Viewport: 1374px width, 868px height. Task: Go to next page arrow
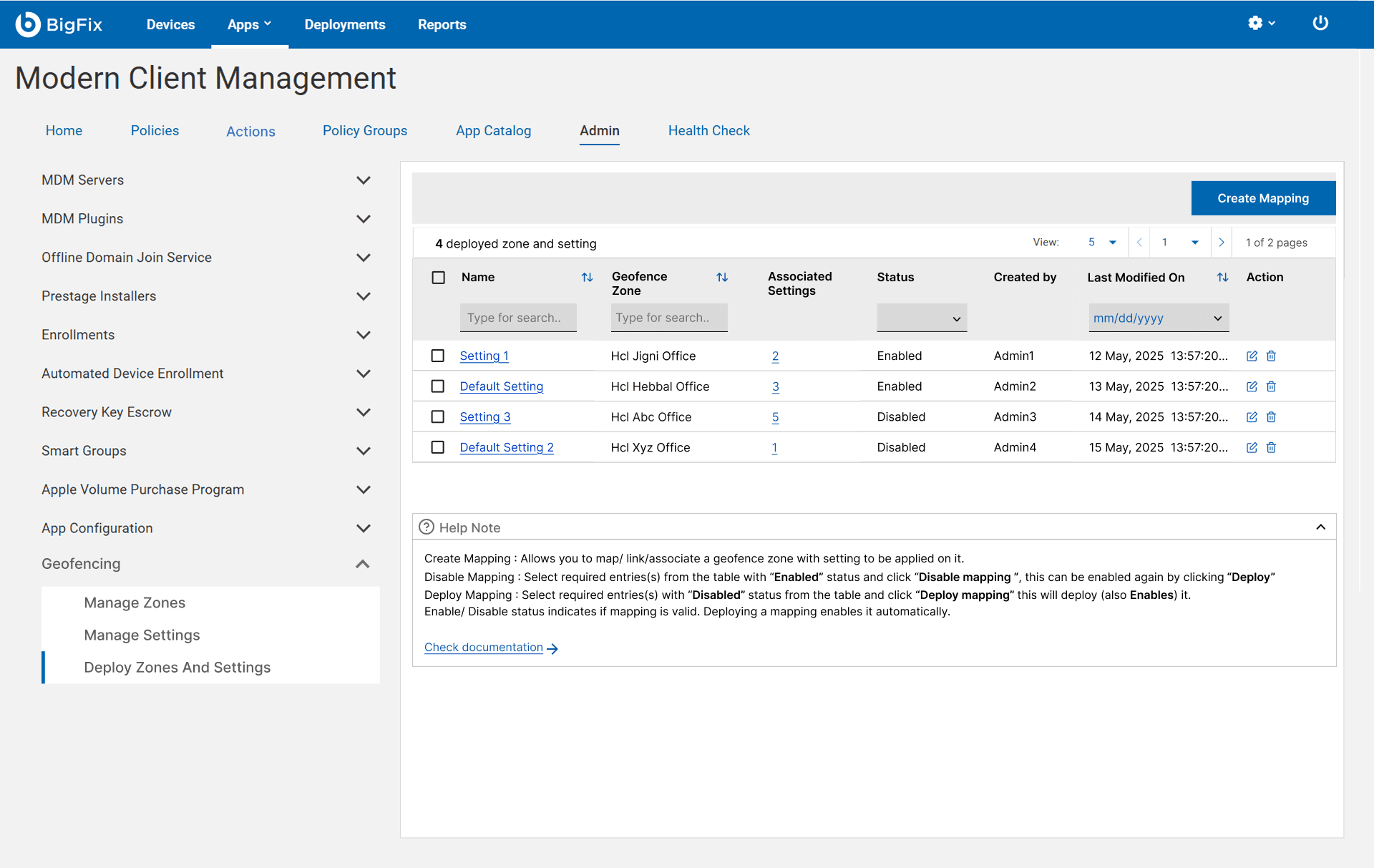[x=1222, y=243]
